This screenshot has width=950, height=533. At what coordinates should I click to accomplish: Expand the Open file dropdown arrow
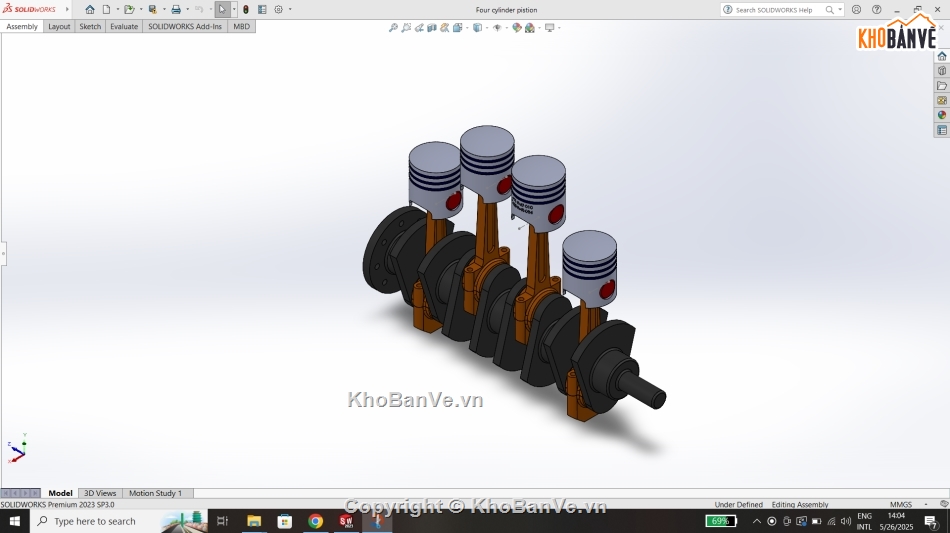[x=141, y=10]
